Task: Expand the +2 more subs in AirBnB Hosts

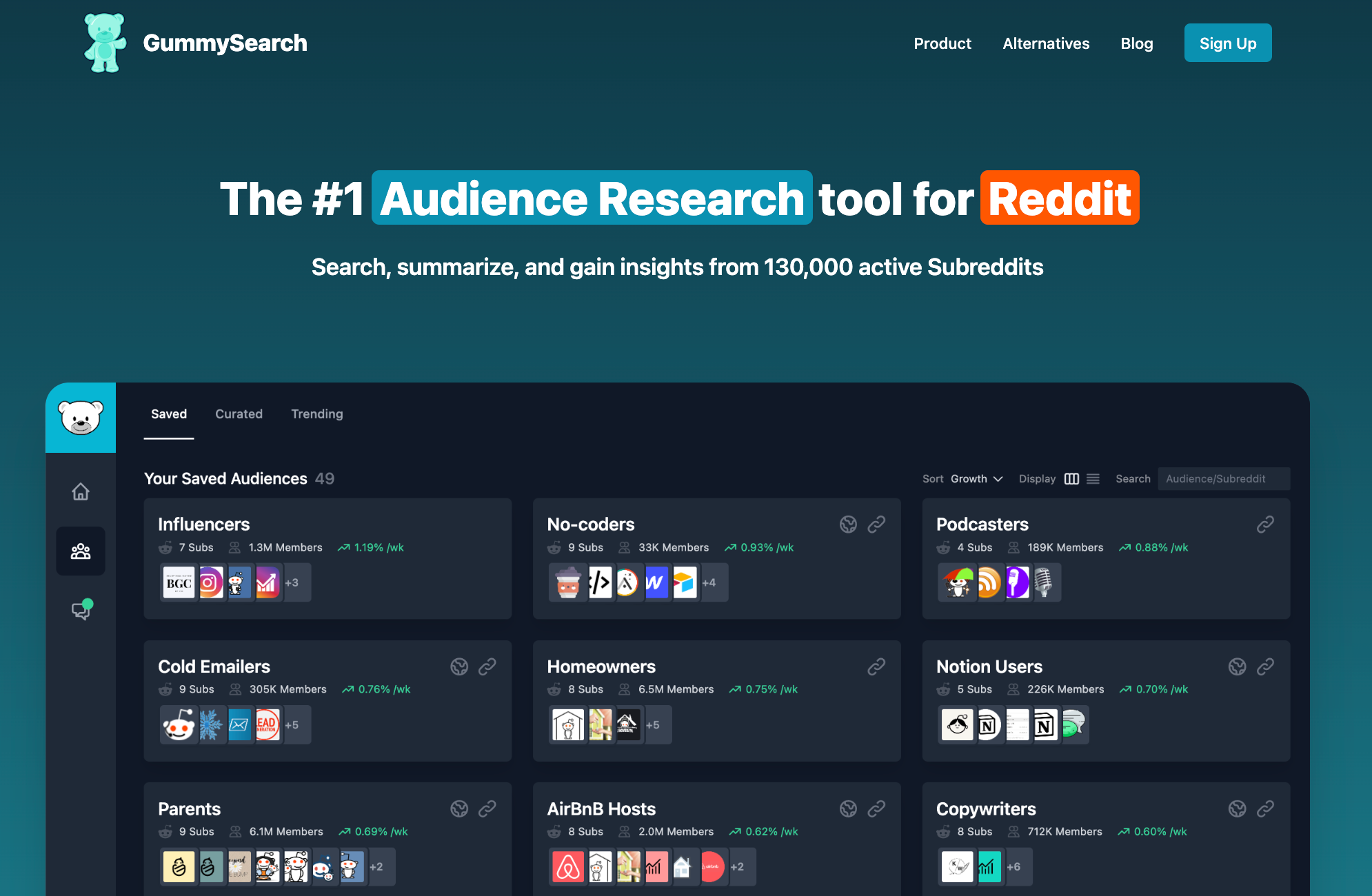Action: pyautogui.click(x=737, y=867)
